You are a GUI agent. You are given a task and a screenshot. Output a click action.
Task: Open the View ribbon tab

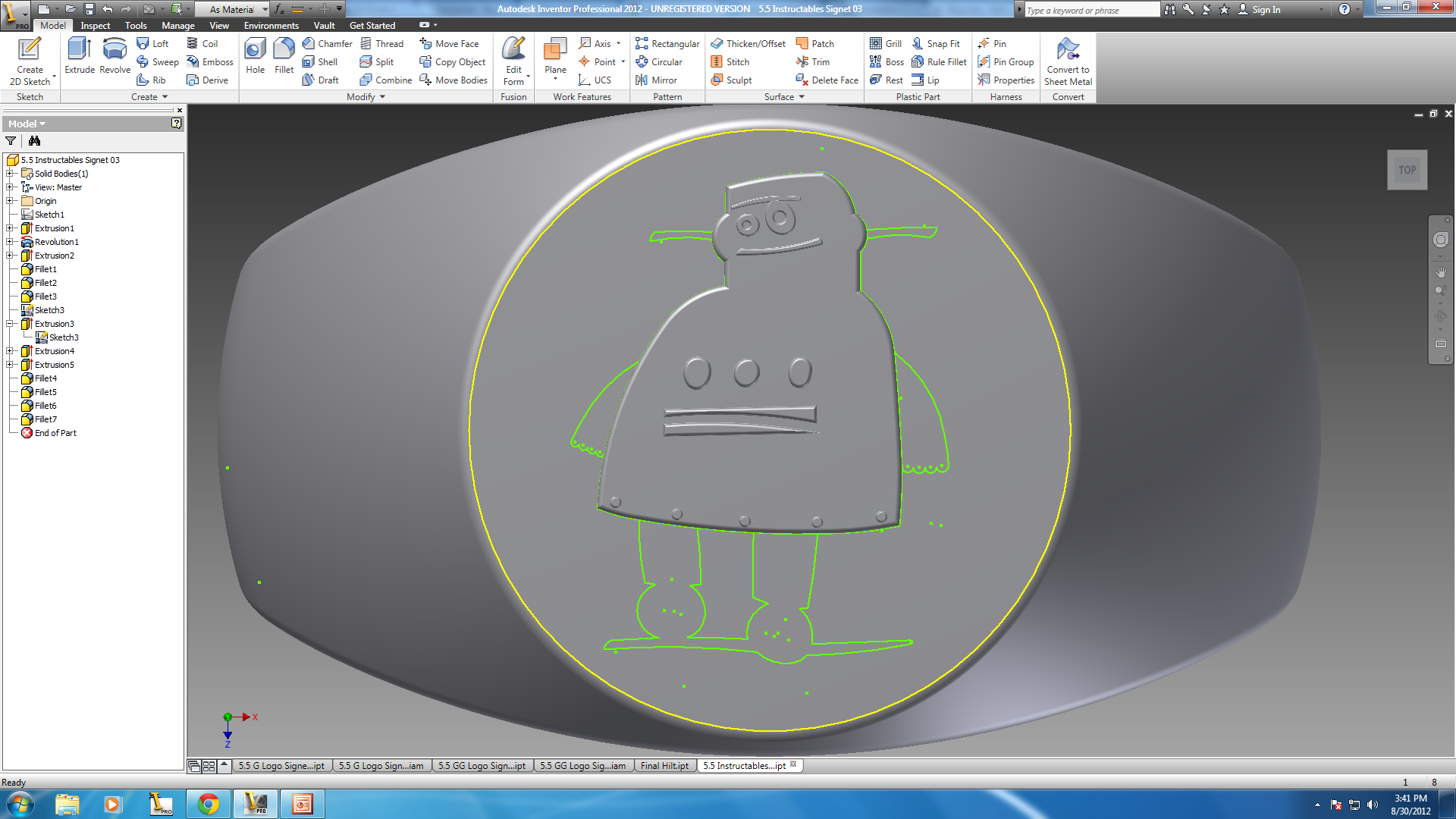click(x=219, y=25)
